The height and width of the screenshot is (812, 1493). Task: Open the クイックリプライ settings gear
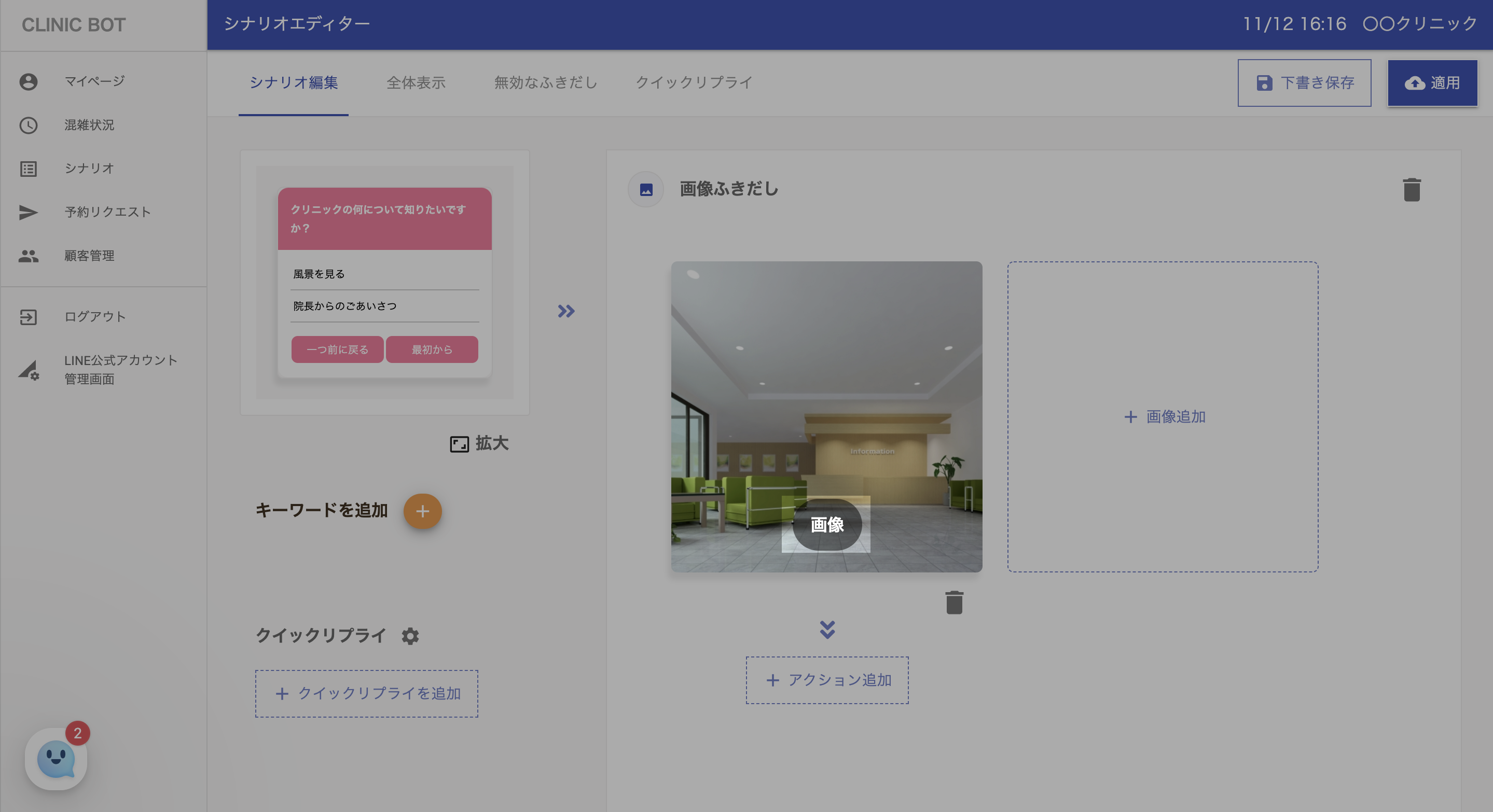pyautogui.click(x=410, y=636)
